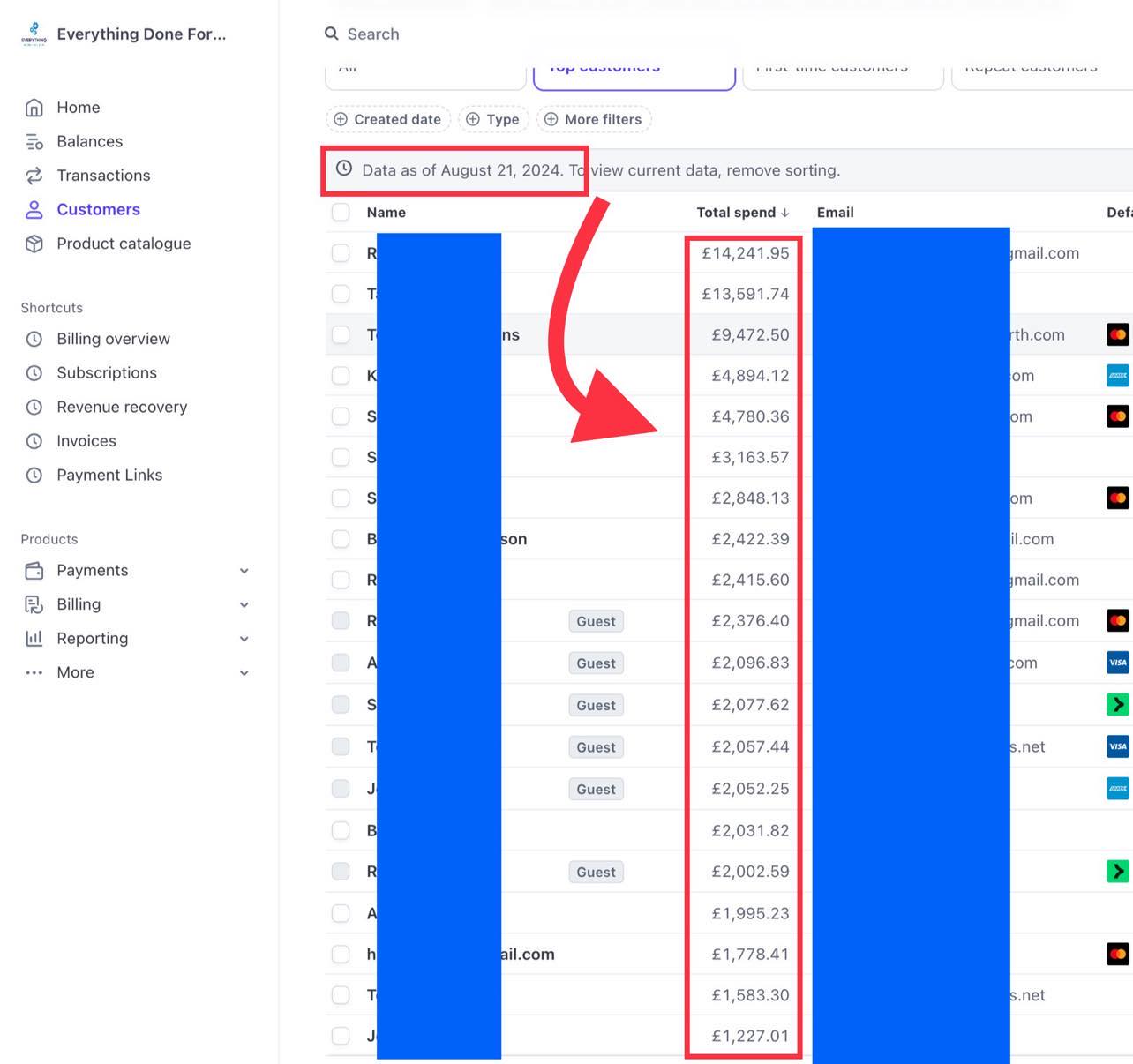Open the Customers page in sidebar
This screenshot has width=1133, height=1064.
[98, 210]
